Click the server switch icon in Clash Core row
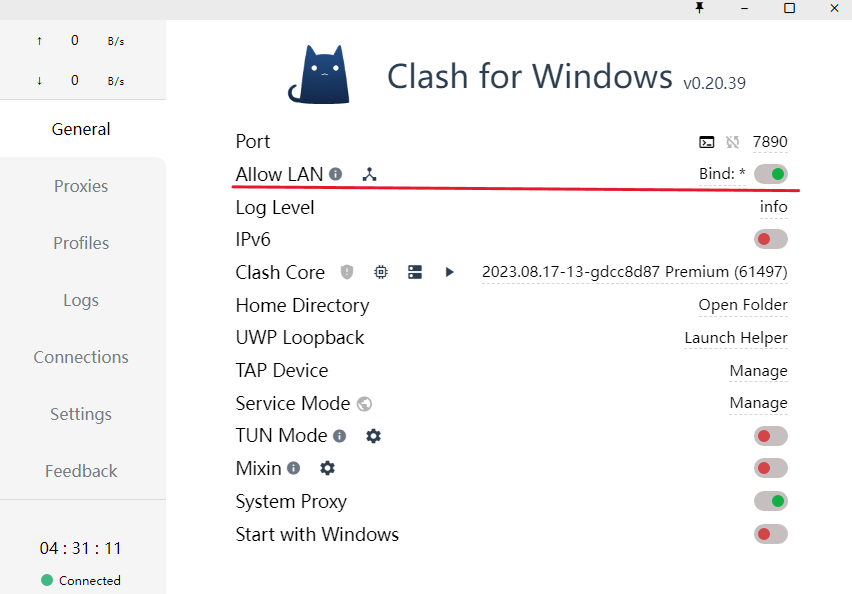The width and height of the screenshot is (852, 594). (x=414, y=272)
